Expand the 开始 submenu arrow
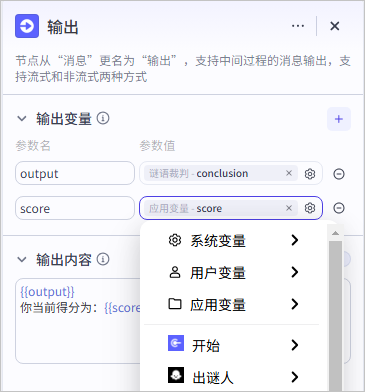This screenshot has height=392, width=365. 294,345
